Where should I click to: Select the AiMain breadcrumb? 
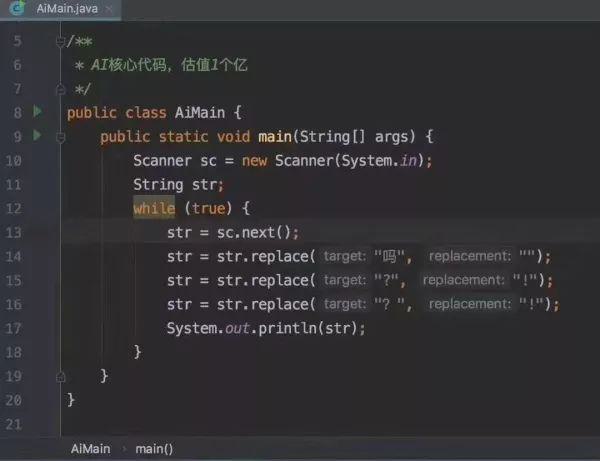point(90,449)
